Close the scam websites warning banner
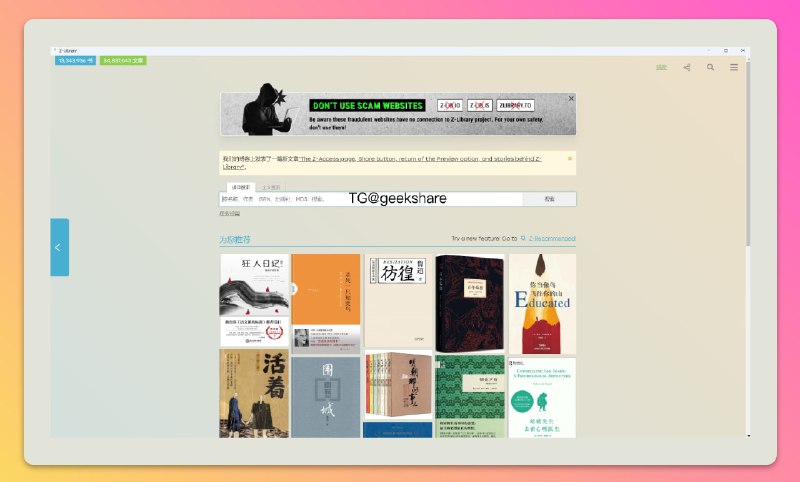The width and height of the screenshot is (800, 482). click(571, 98)
